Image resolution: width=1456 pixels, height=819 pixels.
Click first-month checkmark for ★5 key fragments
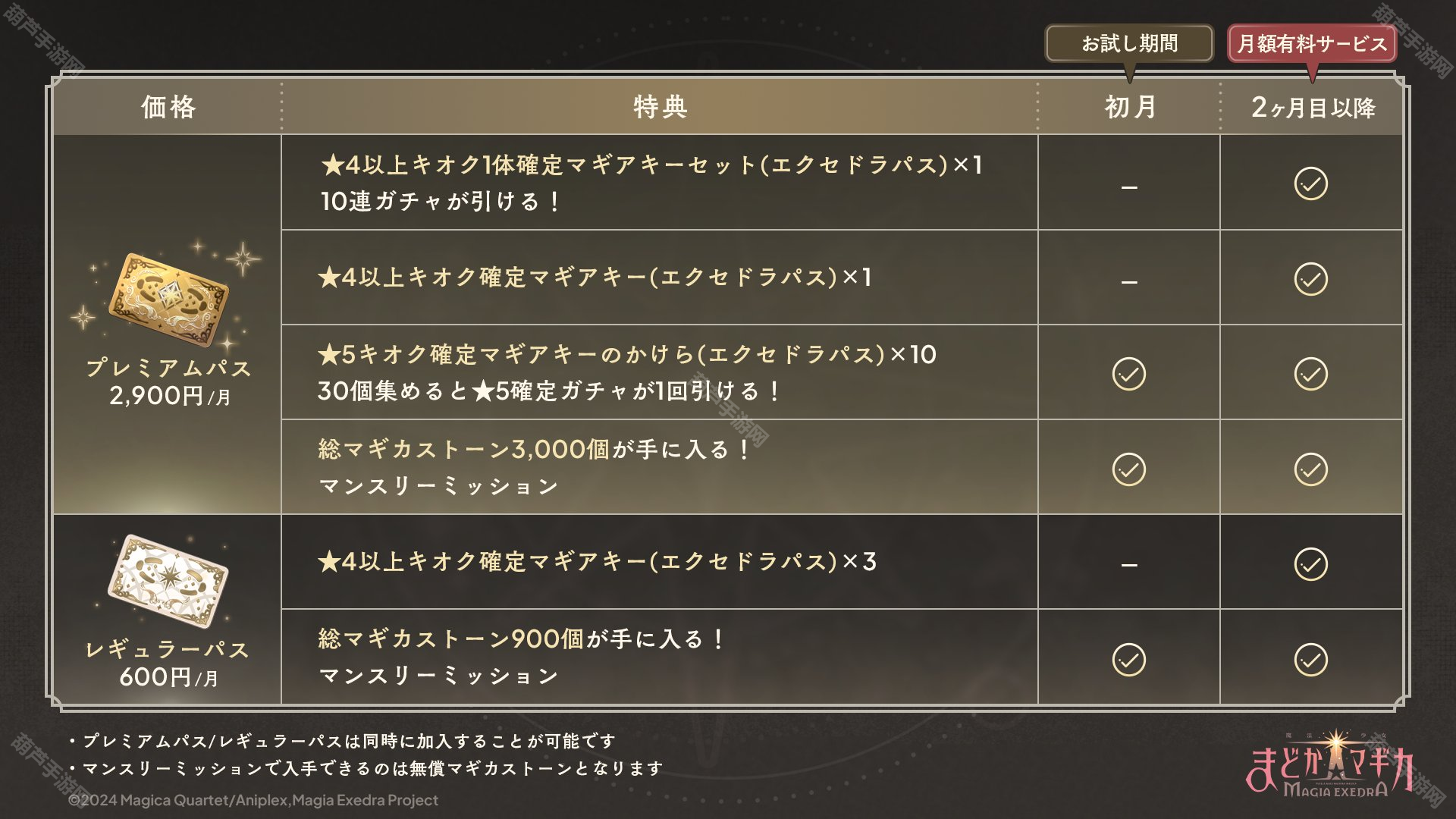coord(1128,374)
